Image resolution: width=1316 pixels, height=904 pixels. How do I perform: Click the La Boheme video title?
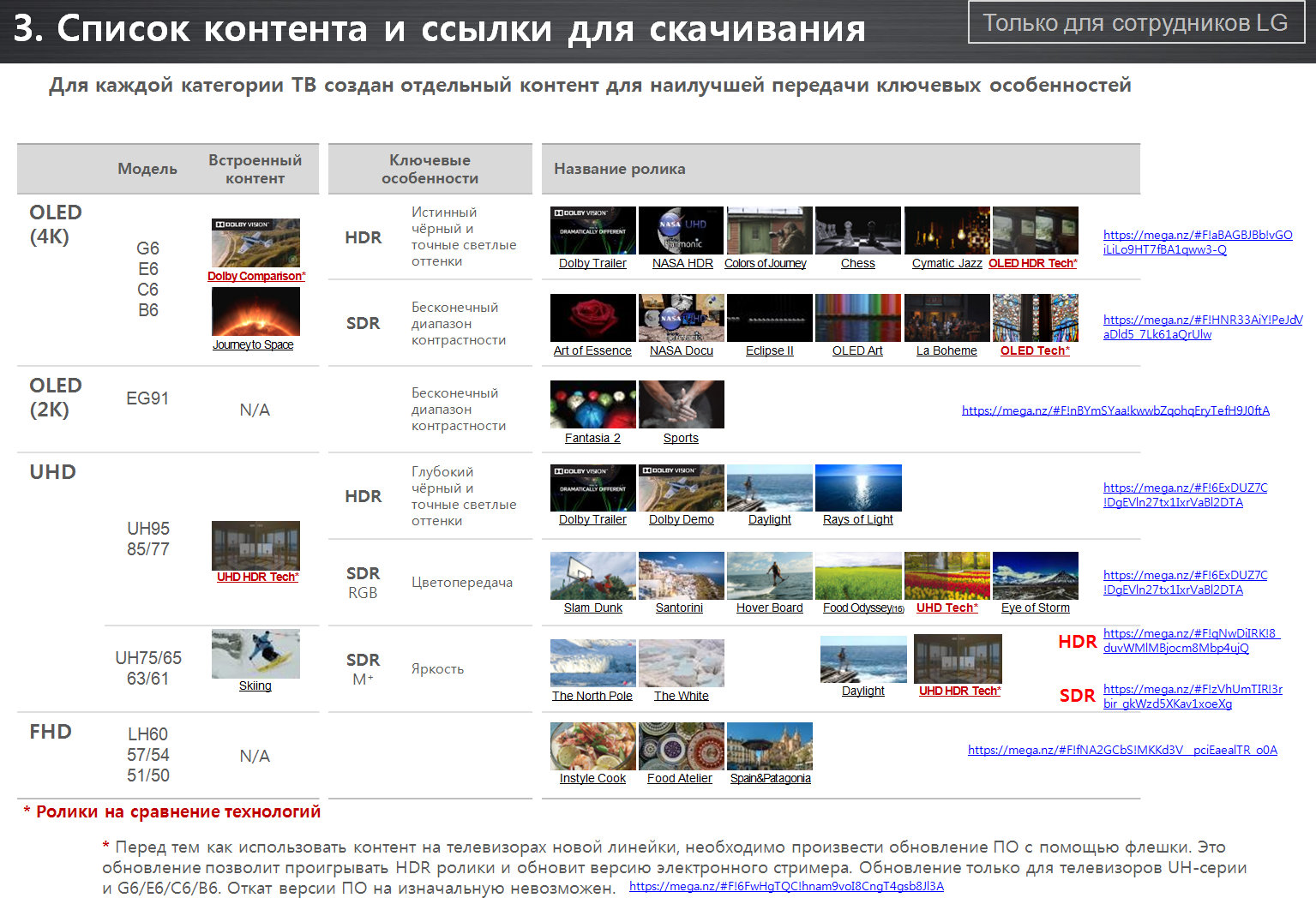[946, 350]
